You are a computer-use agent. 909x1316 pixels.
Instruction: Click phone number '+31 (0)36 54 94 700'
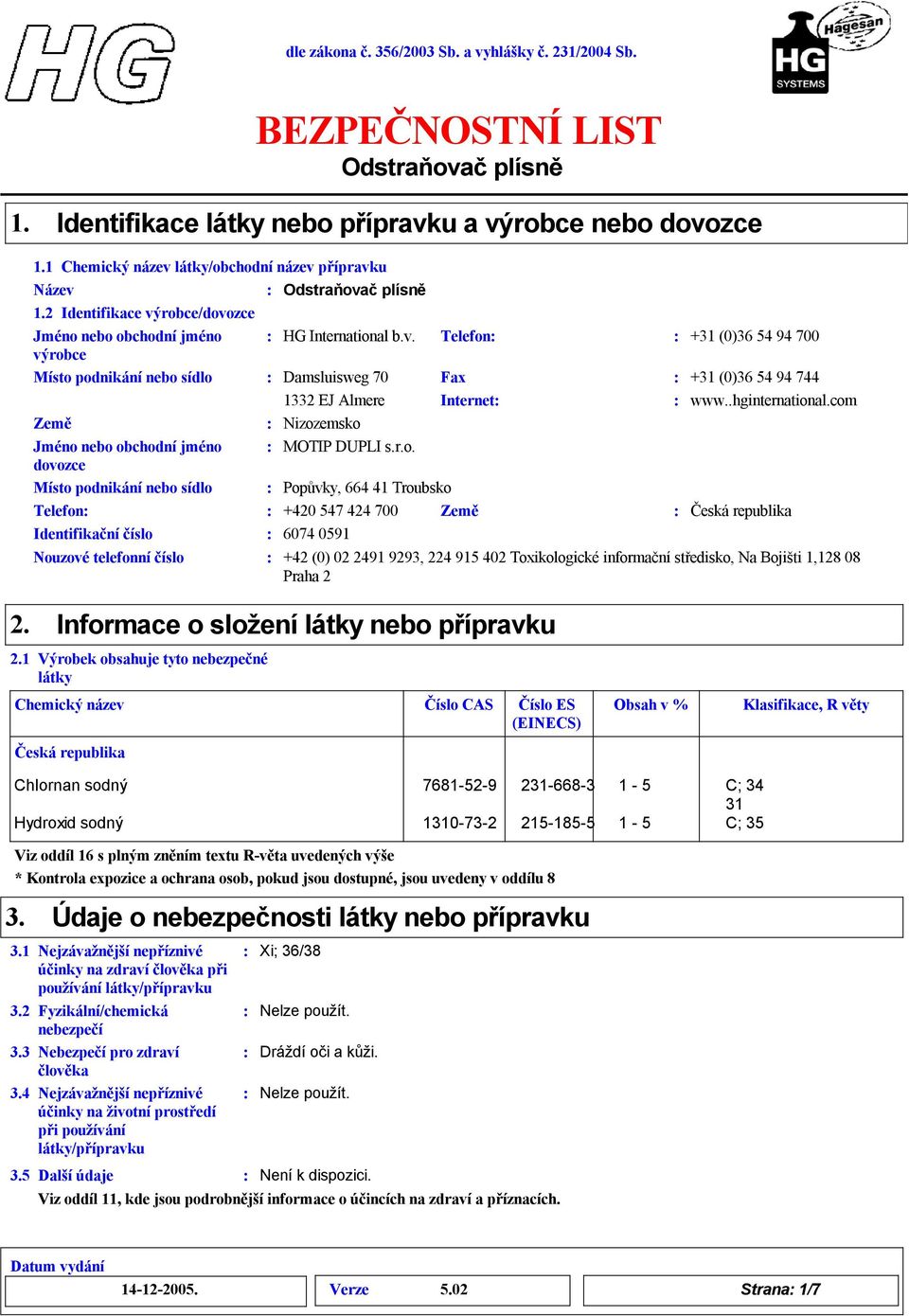tap(755, 336)
